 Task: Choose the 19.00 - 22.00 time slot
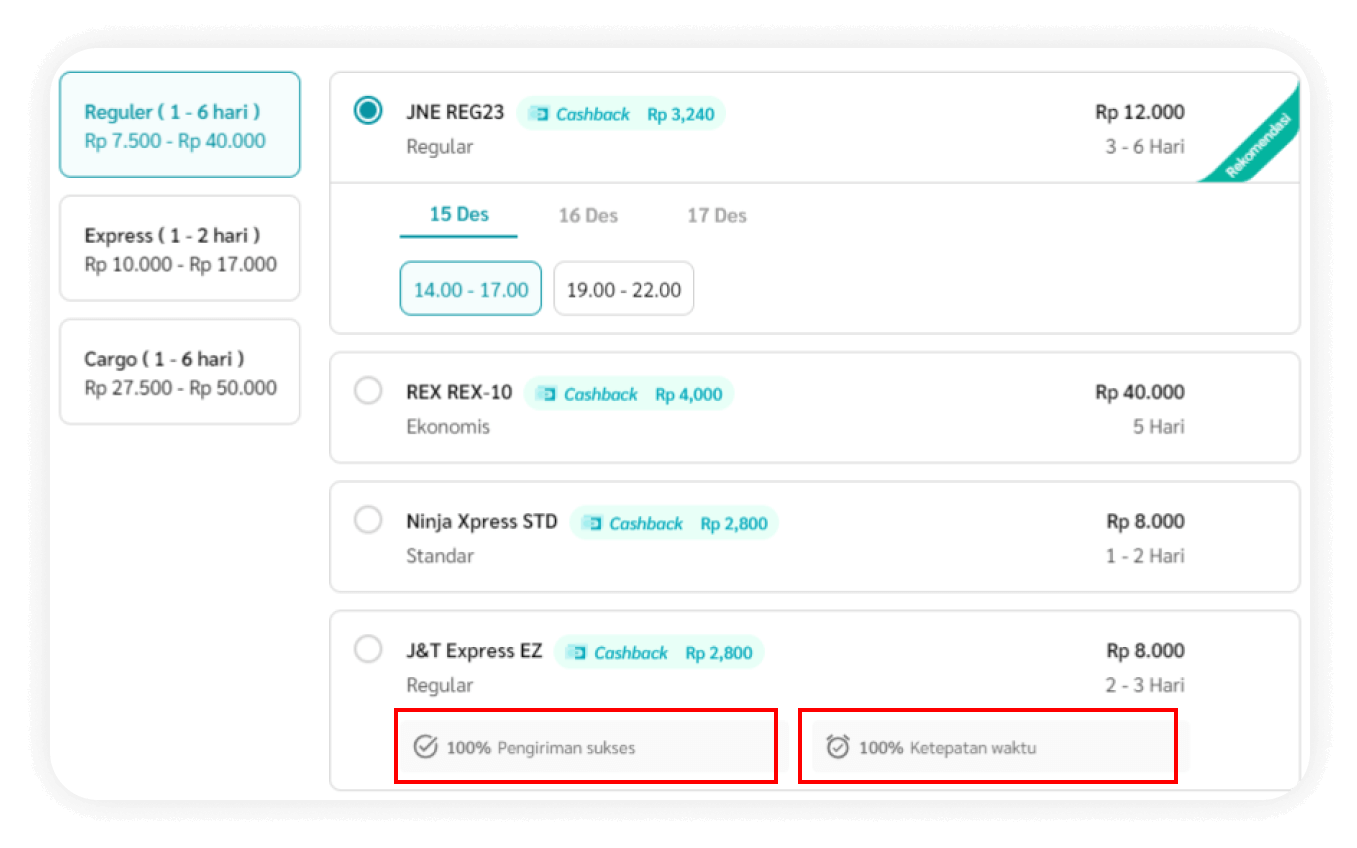624,289
